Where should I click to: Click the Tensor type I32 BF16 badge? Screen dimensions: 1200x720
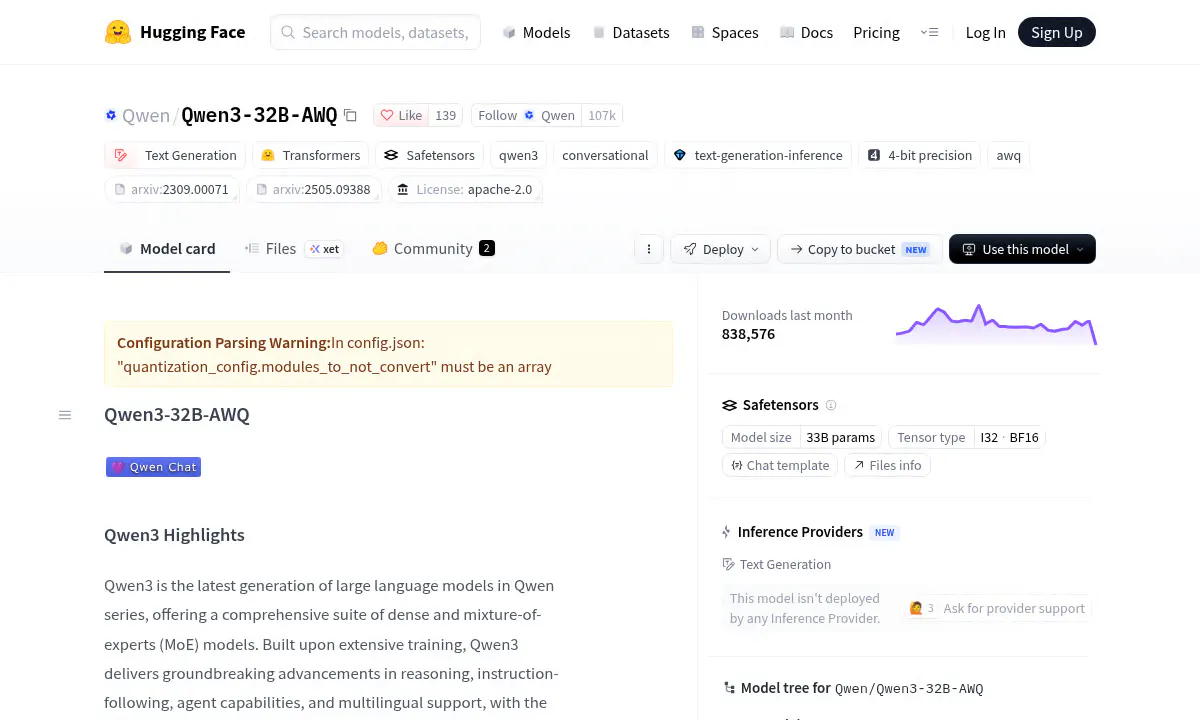(x=967, y=437)
